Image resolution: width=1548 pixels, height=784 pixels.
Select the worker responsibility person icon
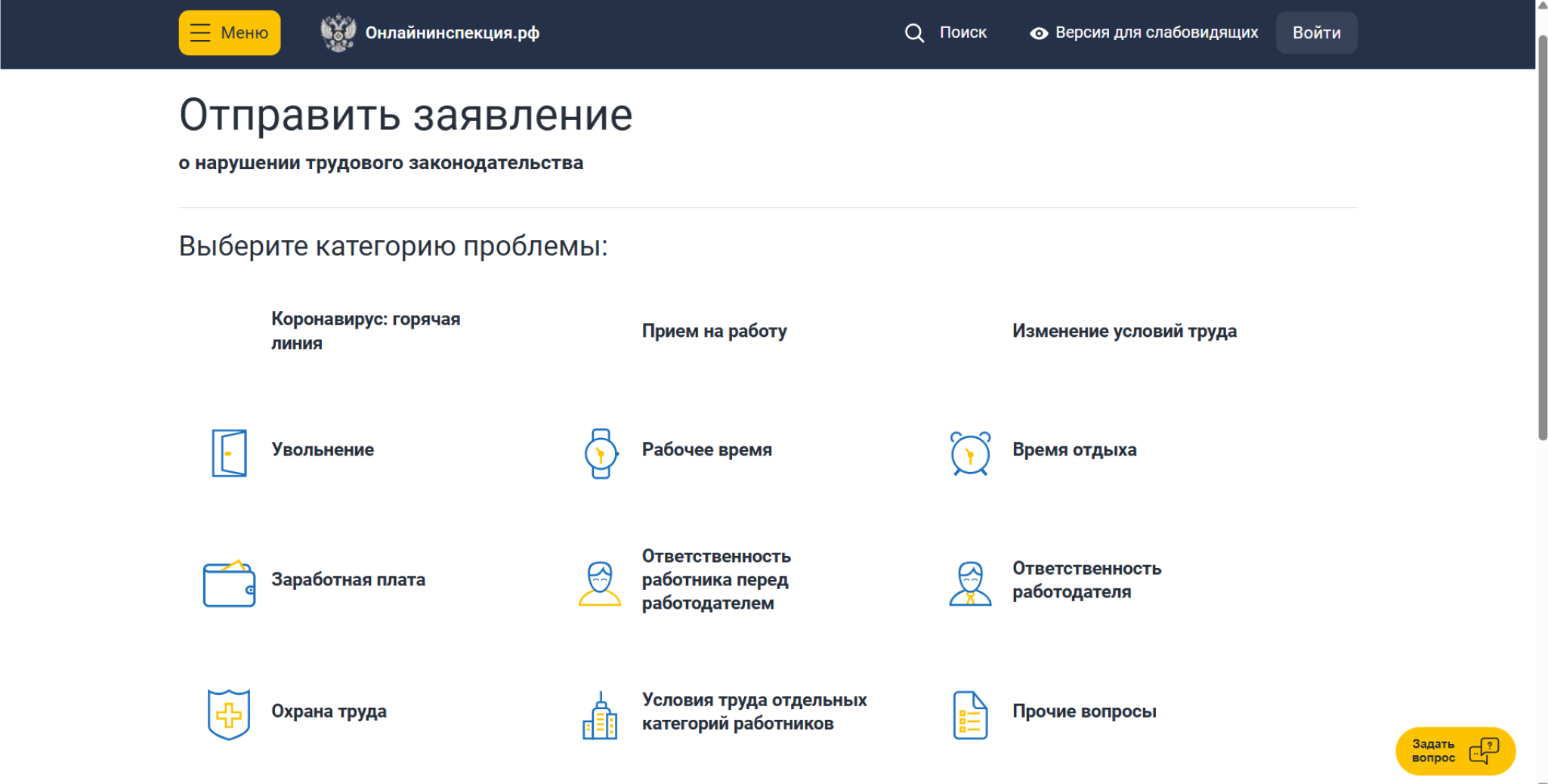[x=600, y=583]
